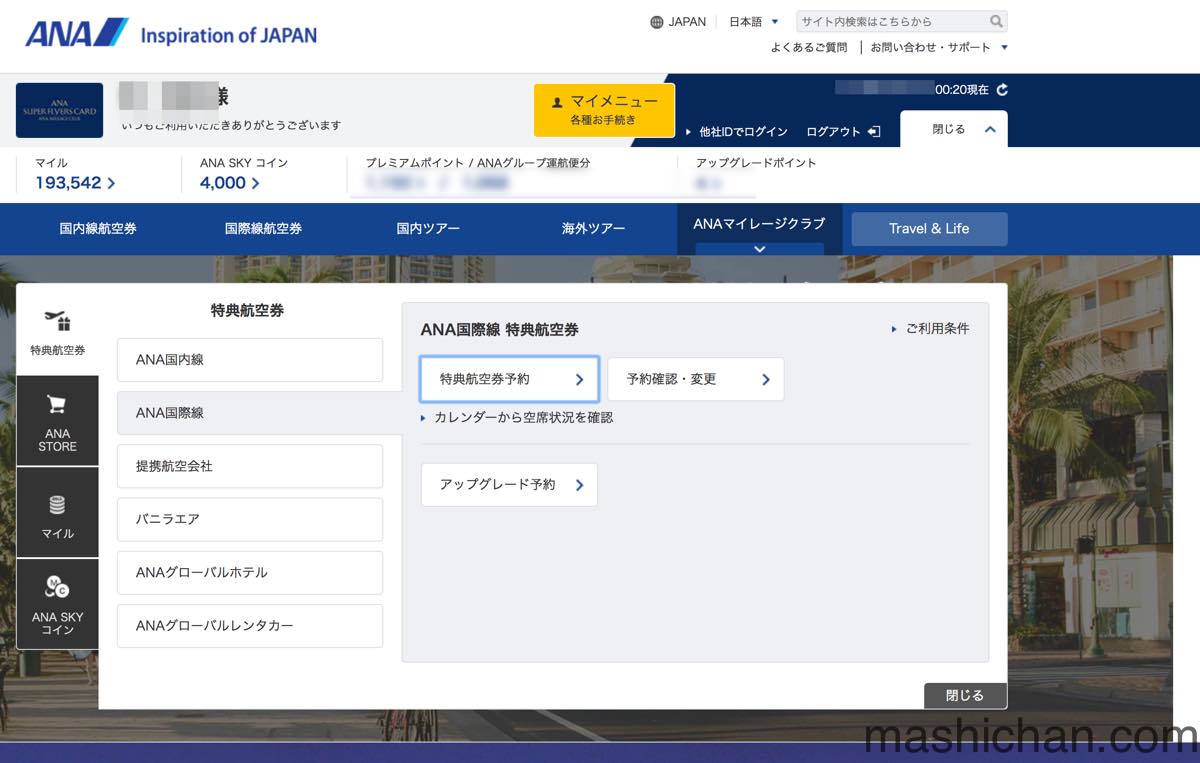Click the アップグレード予約 button
This screenshot has height=763, width=1200.
click(x=509, y=484)
